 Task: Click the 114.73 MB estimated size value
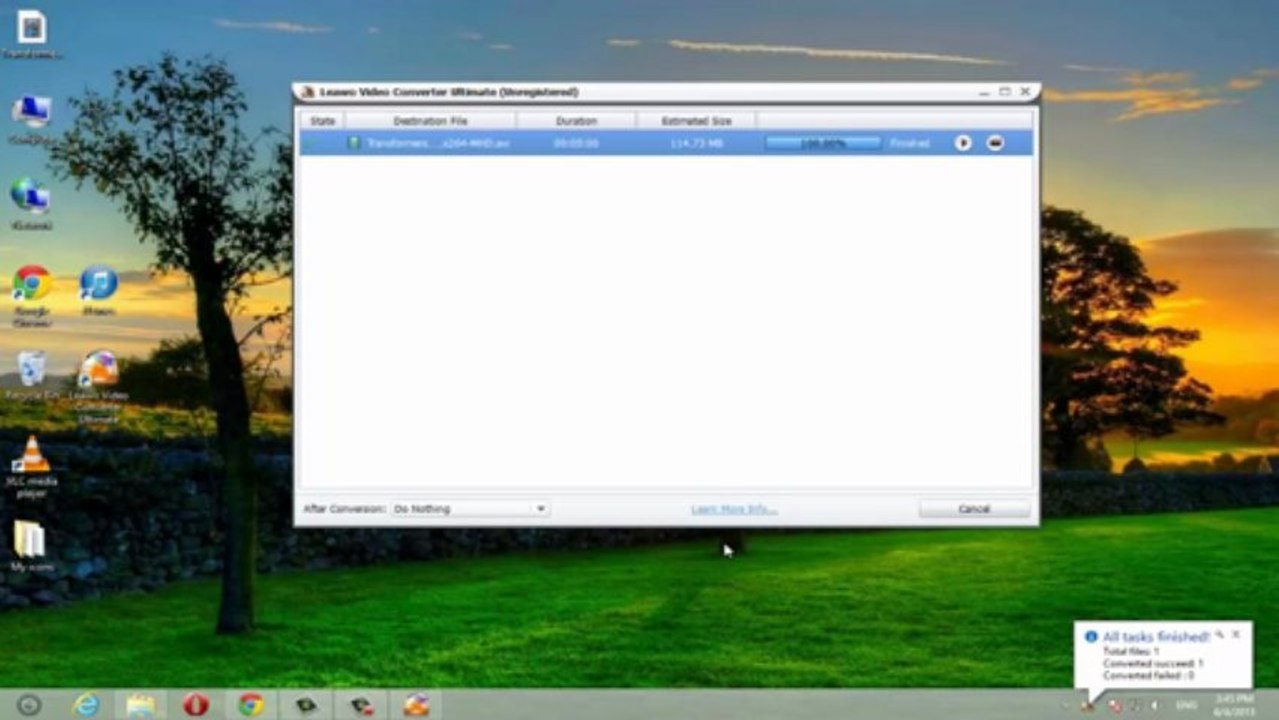pos(696,143)
